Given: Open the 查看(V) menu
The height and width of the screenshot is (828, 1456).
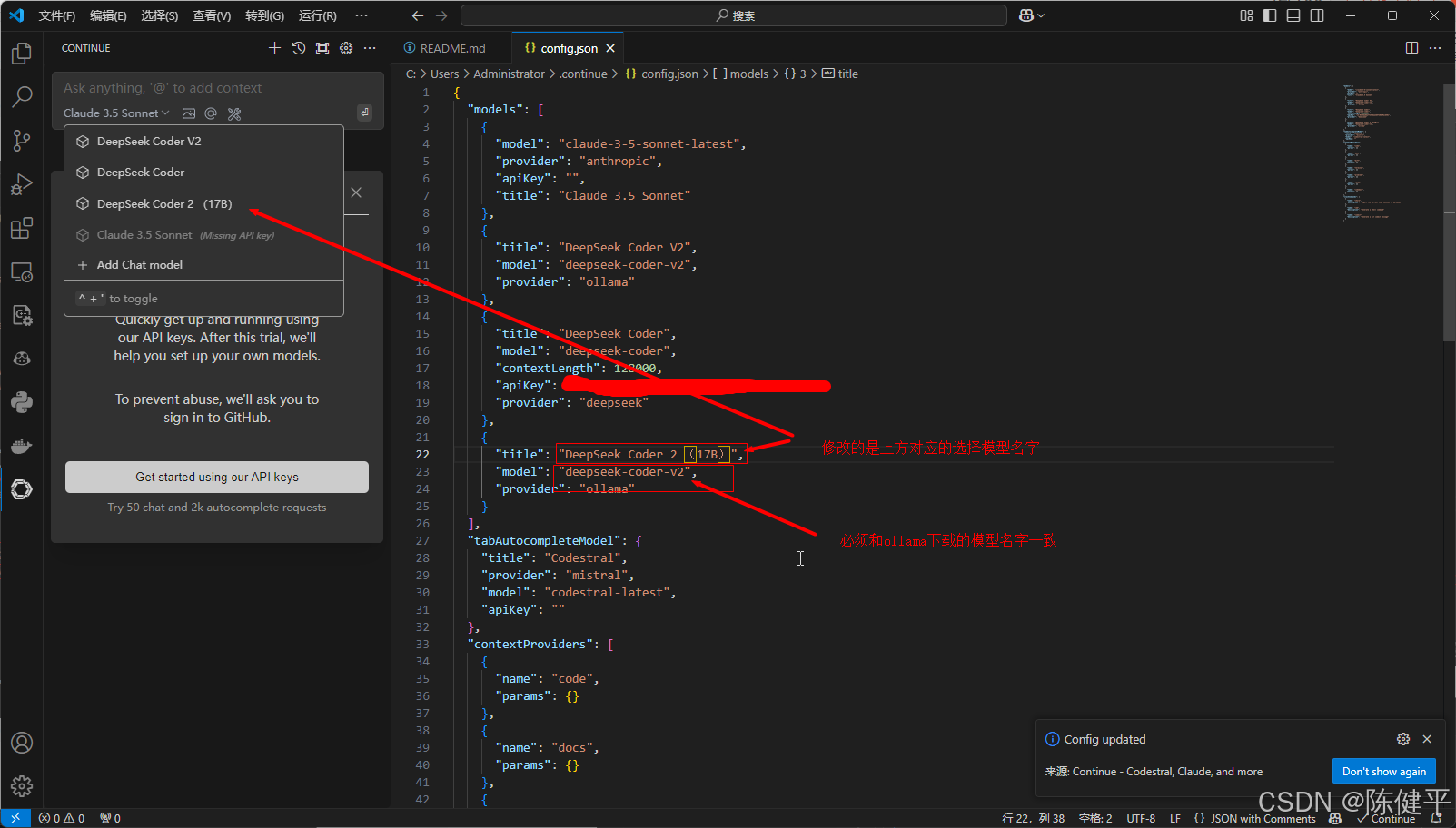Looking at the screenshot, I should point(212,15).
